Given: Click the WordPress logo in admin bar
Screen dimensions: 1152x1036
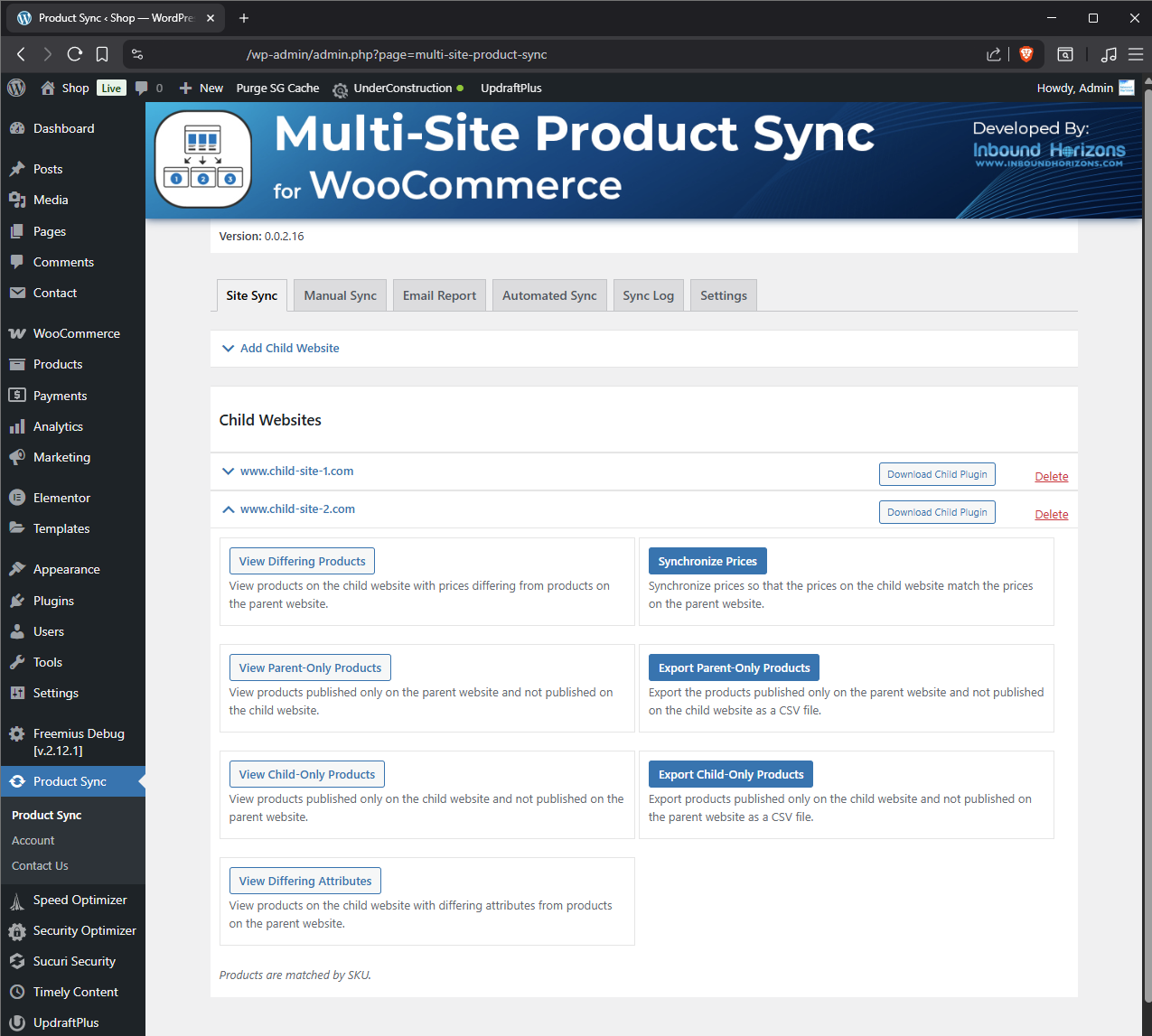Looking at the screenshot, I should point(16,88).
